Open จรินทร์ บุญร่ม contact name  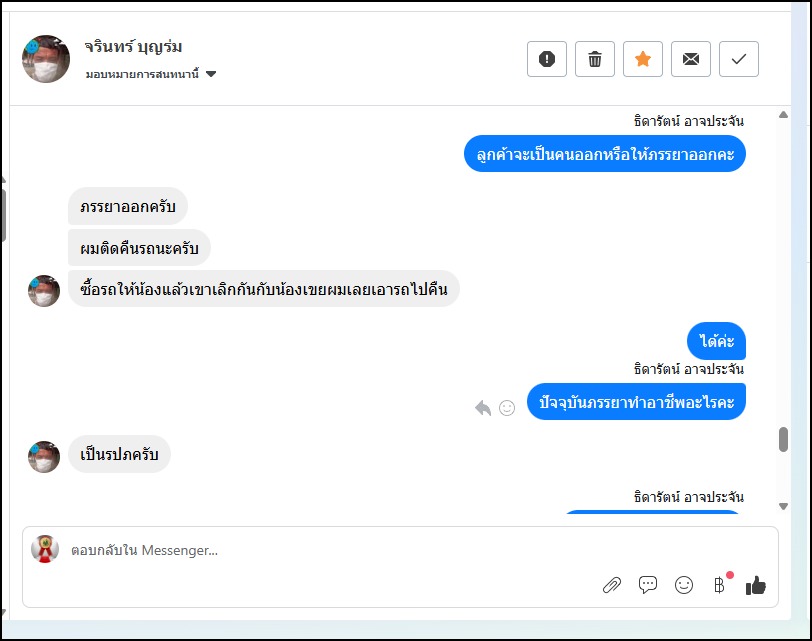(134, 47)
